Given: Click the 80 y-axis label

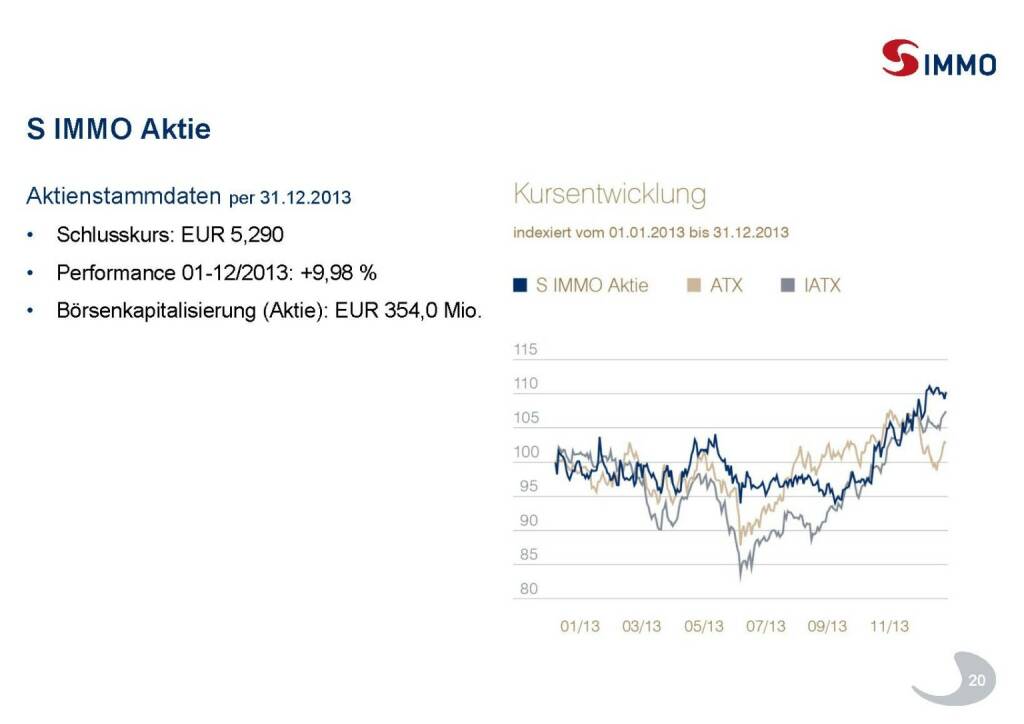Looking at the screenshot, I should [528, 589].
